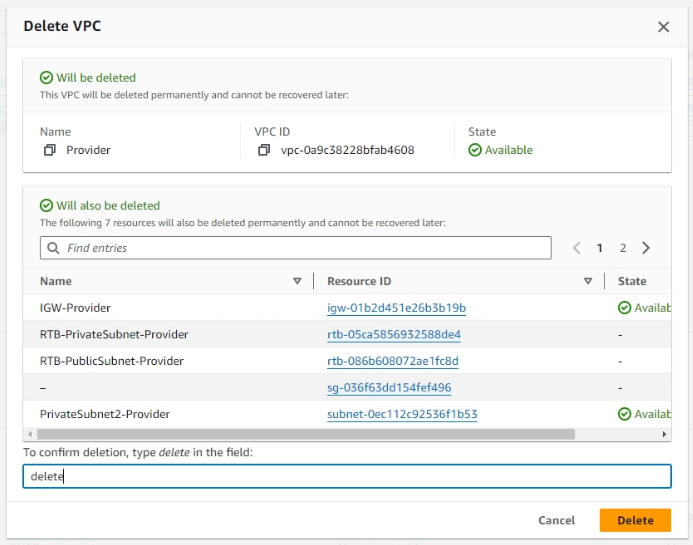Click the State column header

[x=632, y=281]
